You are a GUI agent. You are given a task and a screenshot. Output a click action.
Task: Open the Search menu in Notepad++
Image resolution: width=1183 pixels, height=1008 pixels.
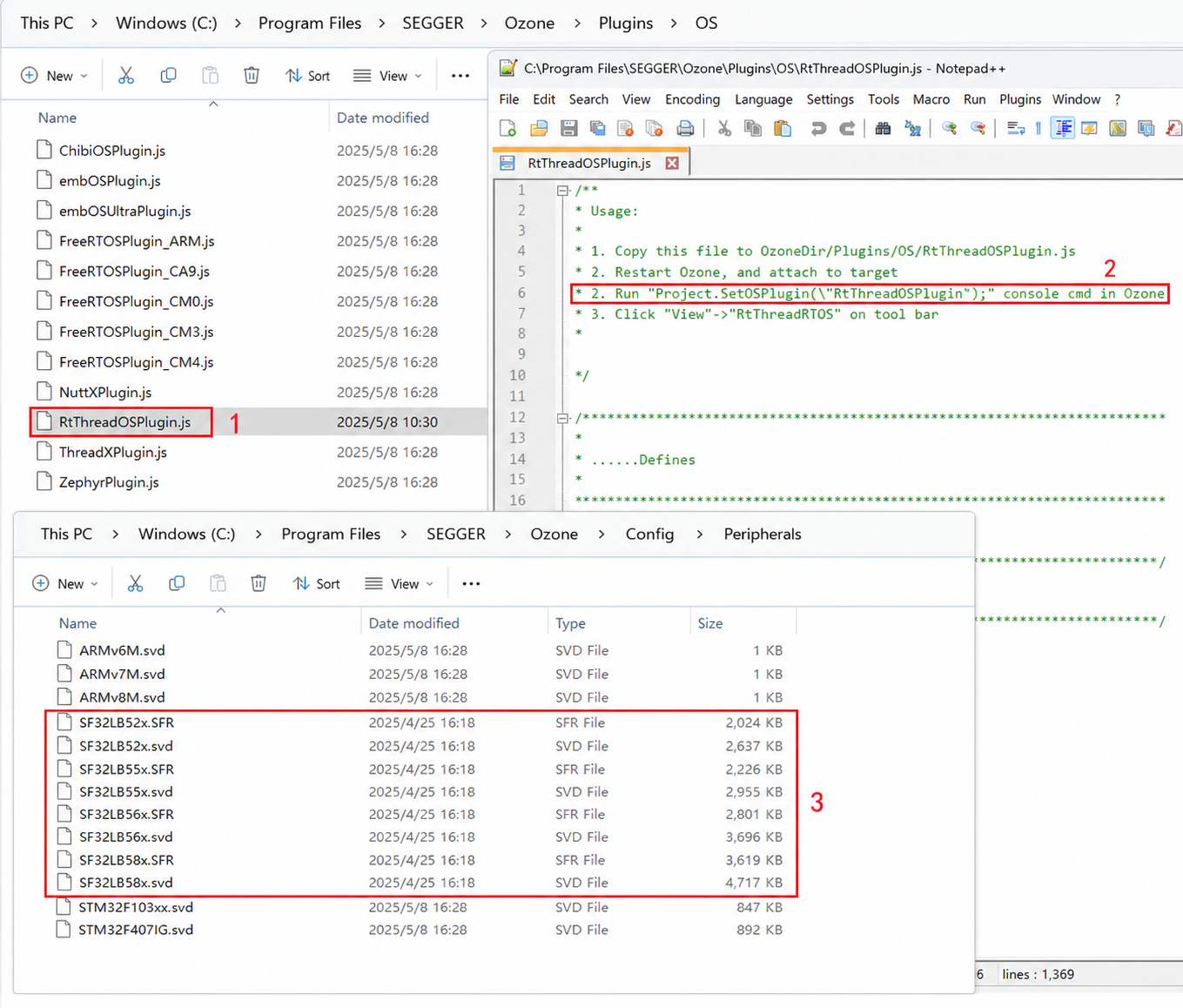pyautogui.click(x=588, y=99)
